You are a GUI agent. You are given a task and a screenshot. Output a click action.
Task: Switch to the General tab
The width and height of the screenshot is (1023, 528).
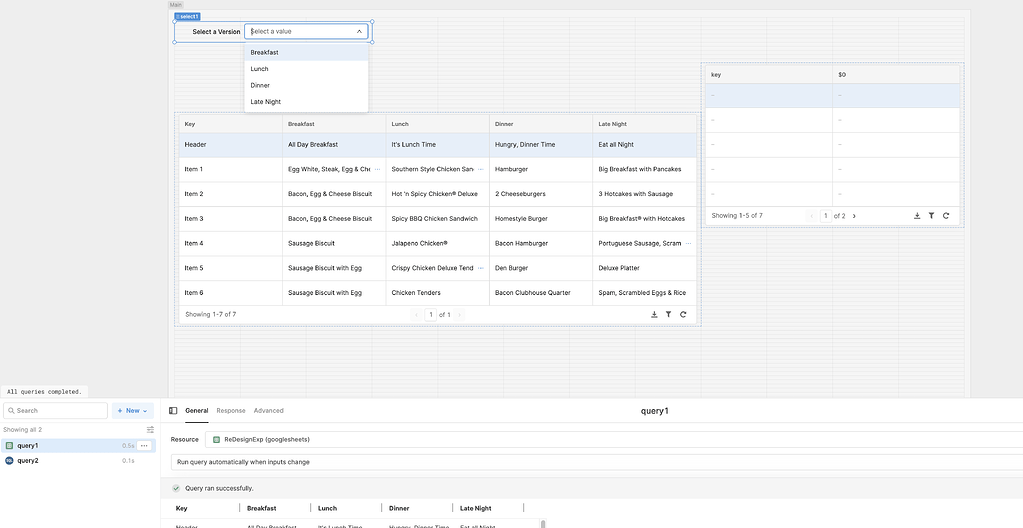pos(196,411)
